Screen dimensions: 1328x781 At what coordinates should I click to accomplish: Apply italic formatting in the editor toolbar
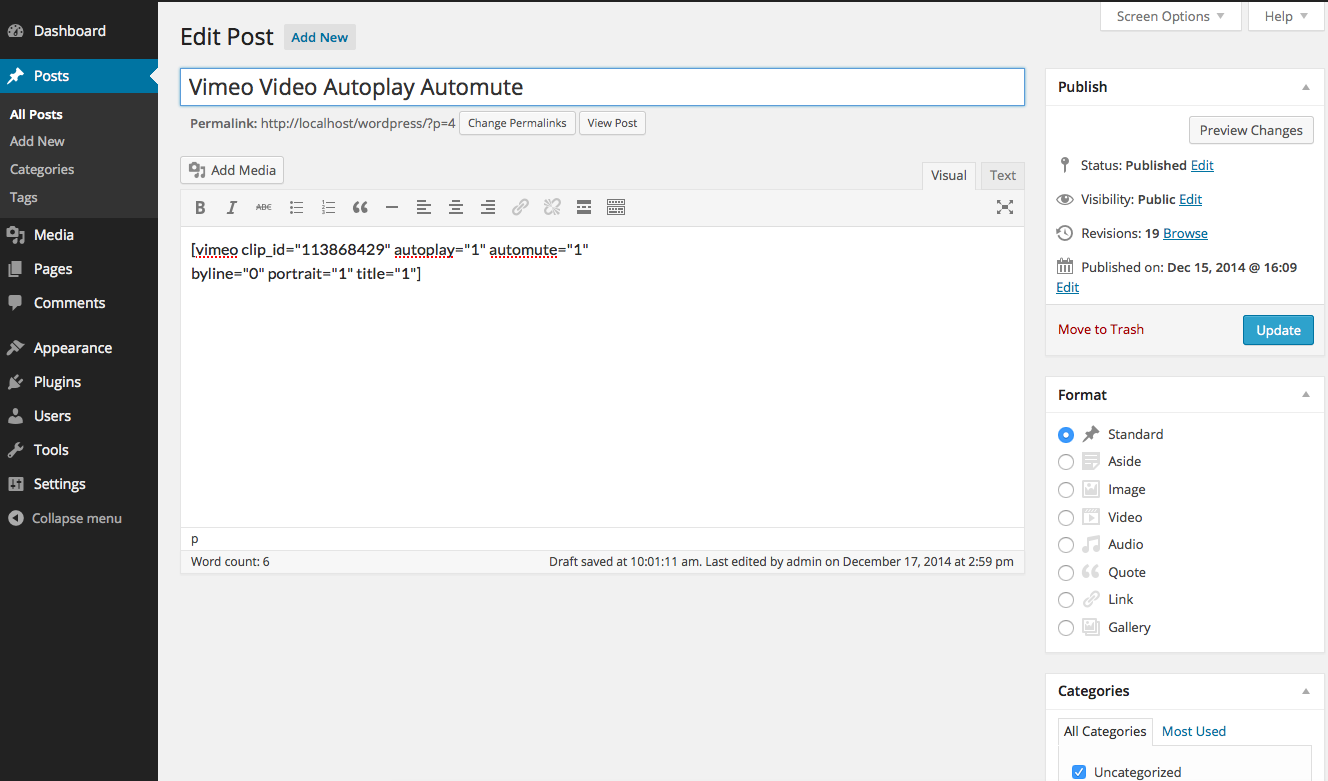(232, 207)
